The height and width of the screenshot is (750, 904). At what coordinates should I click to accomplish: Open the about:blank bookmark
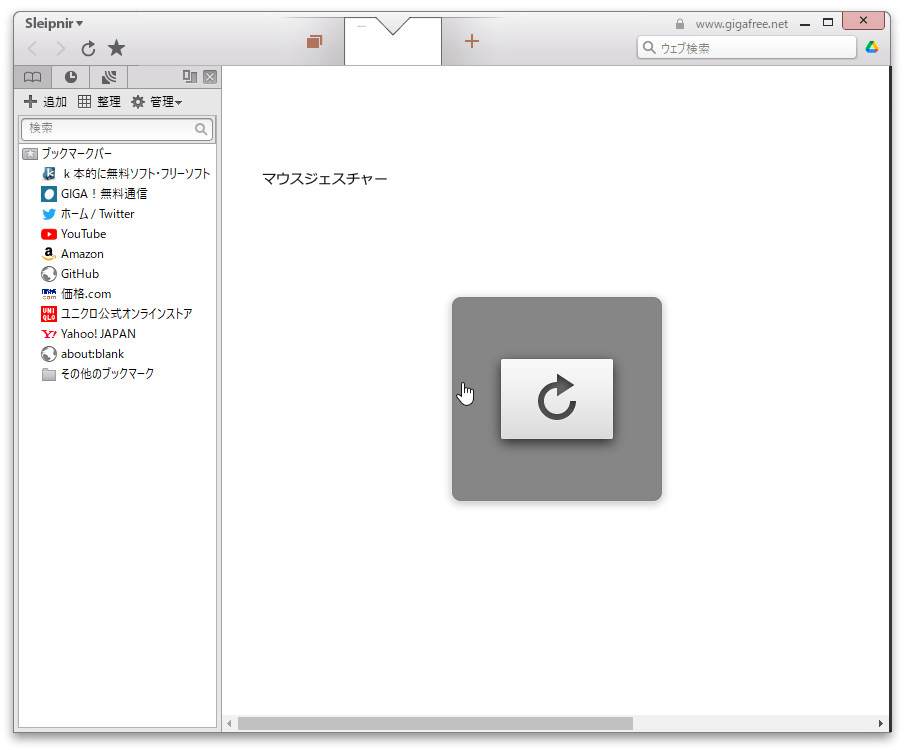pyautogui.click(x=82, y=354)
